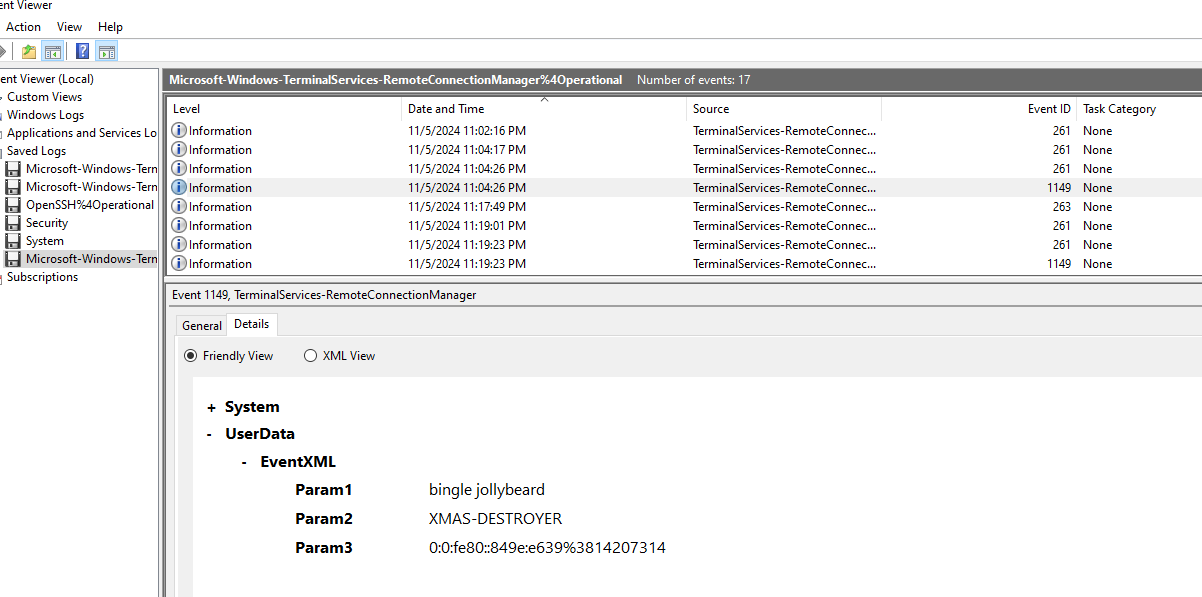Click the floppy icon of the highlighted Microsoft-Windows-Tern log
This screenshot has height=597, width=1202.
click(x=13, y=259)
